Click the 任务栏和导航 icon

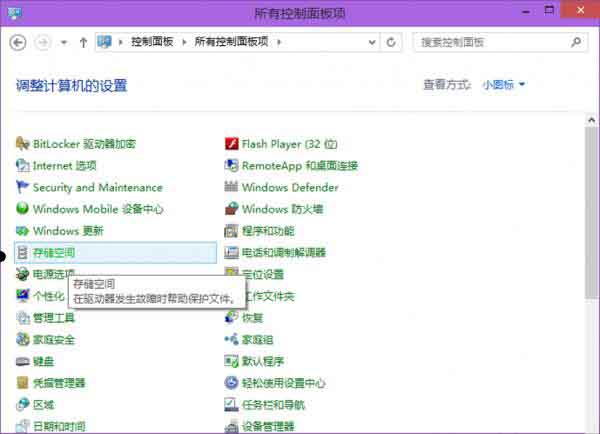232,405
